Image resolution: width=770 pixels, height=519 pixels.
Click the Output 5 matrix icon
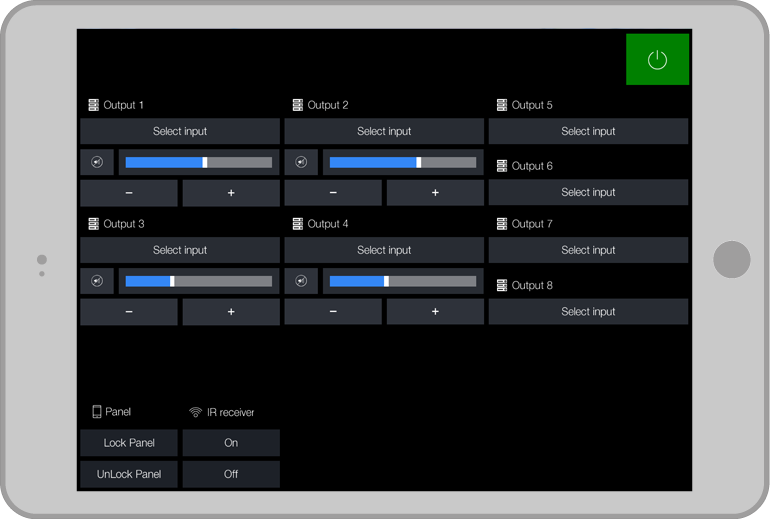[502, 105]
